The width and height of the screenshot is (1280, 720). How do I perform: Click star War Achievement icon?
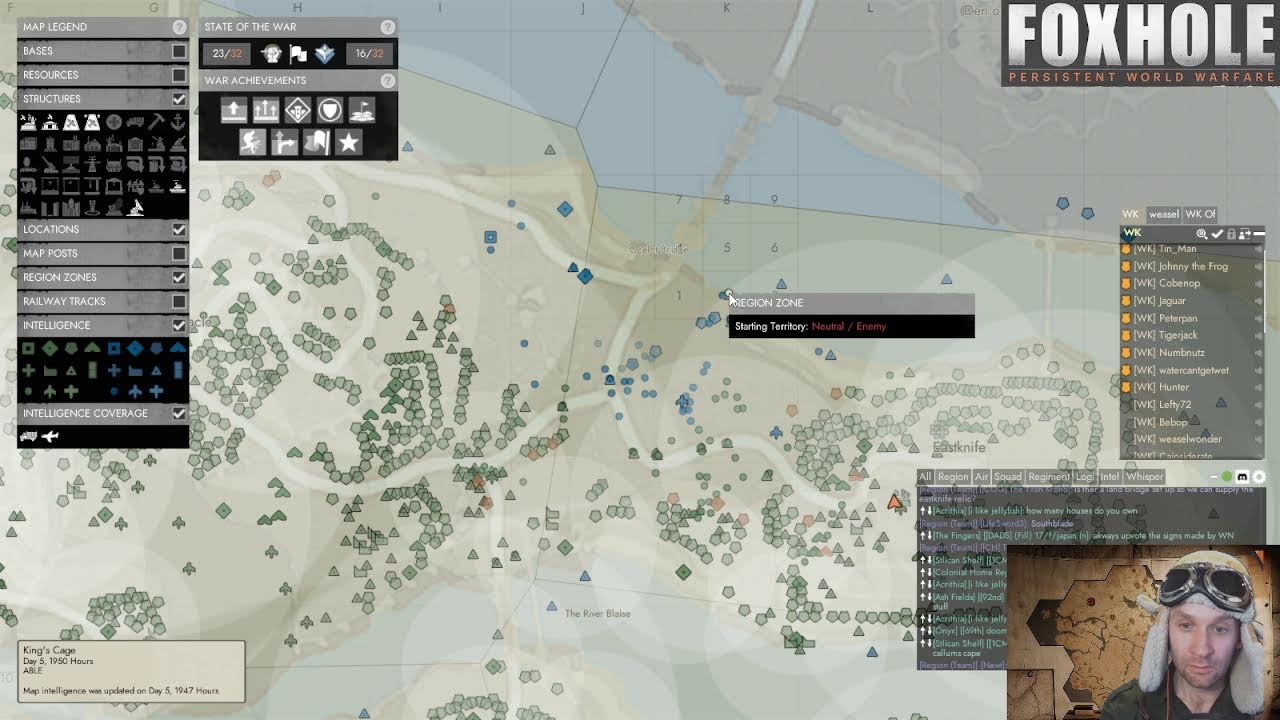pos(348,143)
